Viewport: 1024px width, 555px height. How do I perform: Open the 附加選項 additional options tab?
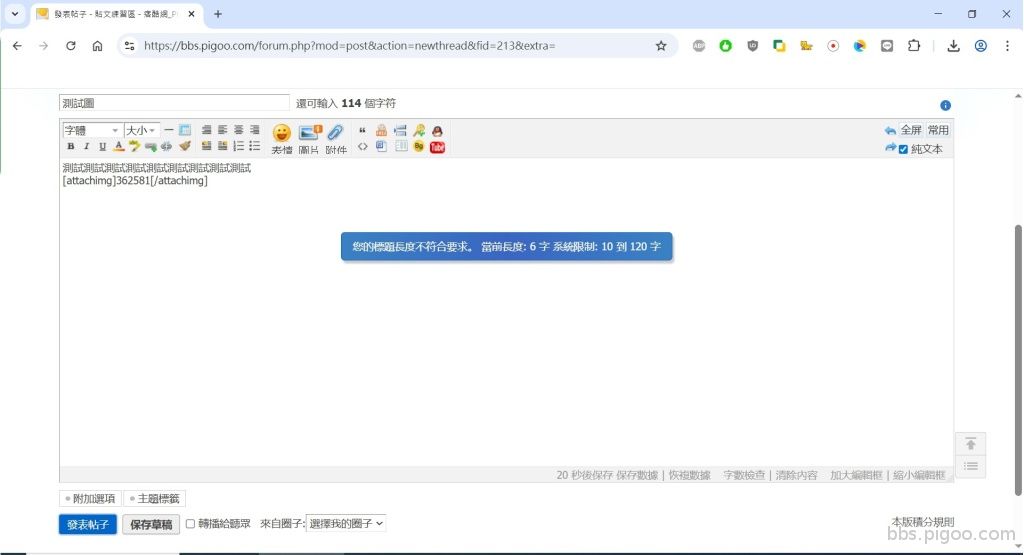click(90, 499)
